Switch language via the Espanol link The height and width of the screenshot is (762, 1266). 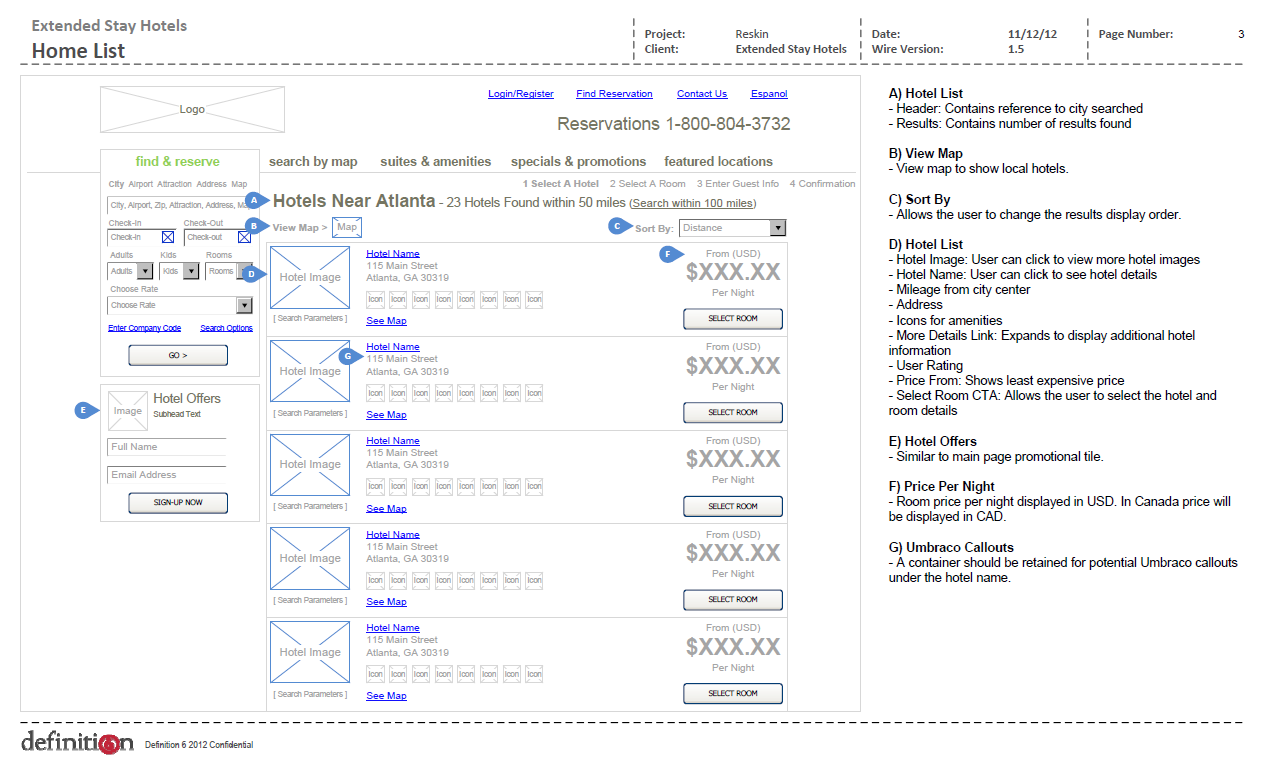click(x=769, y=94)
